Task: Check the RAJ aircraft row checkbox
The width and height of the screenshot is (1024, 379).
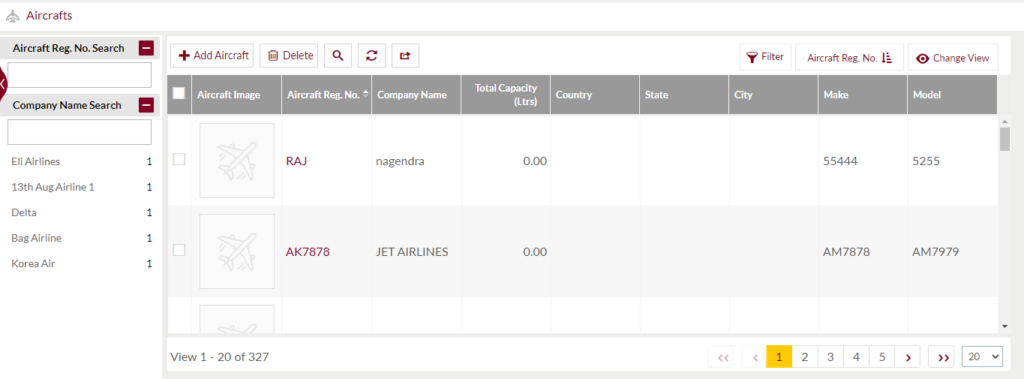Action: [x=178, y=159]
